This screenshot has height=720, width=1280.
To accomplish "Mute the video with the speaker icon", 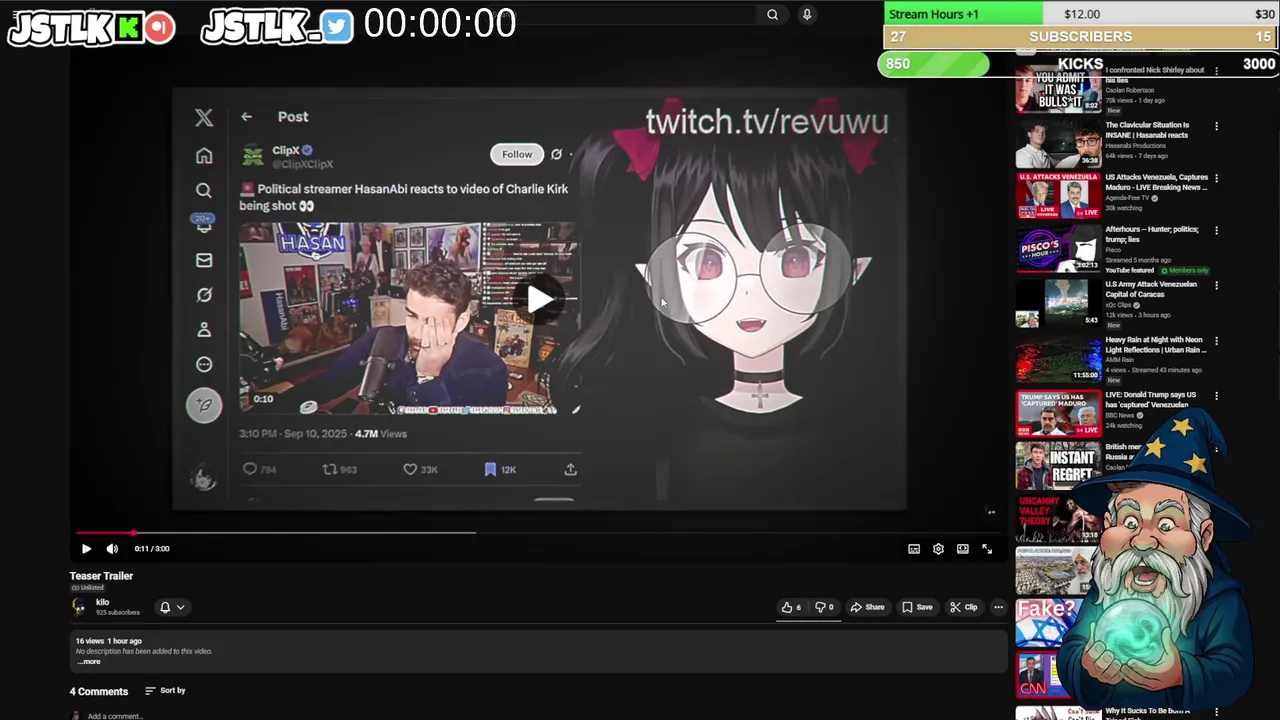I will (112, 549).
